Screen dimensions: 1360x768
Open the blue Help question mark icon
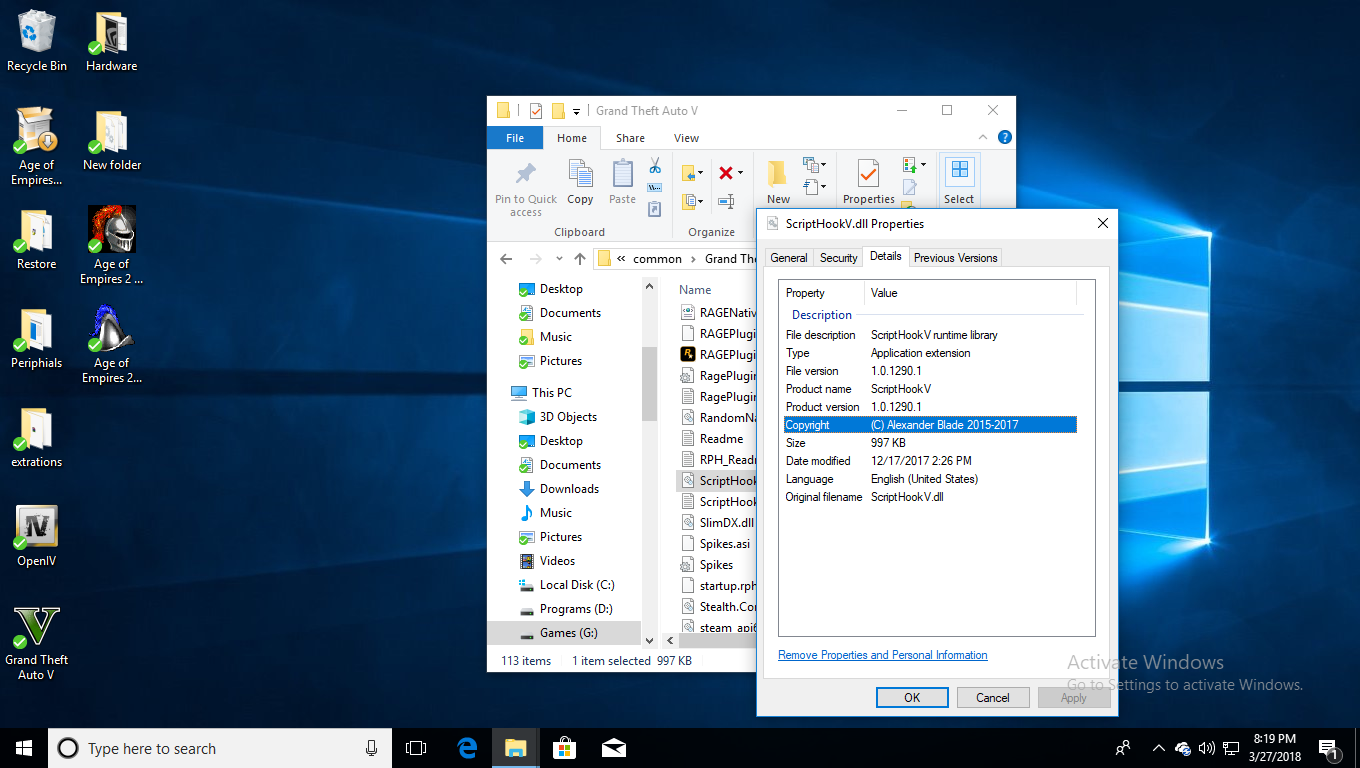(1005, 138)
